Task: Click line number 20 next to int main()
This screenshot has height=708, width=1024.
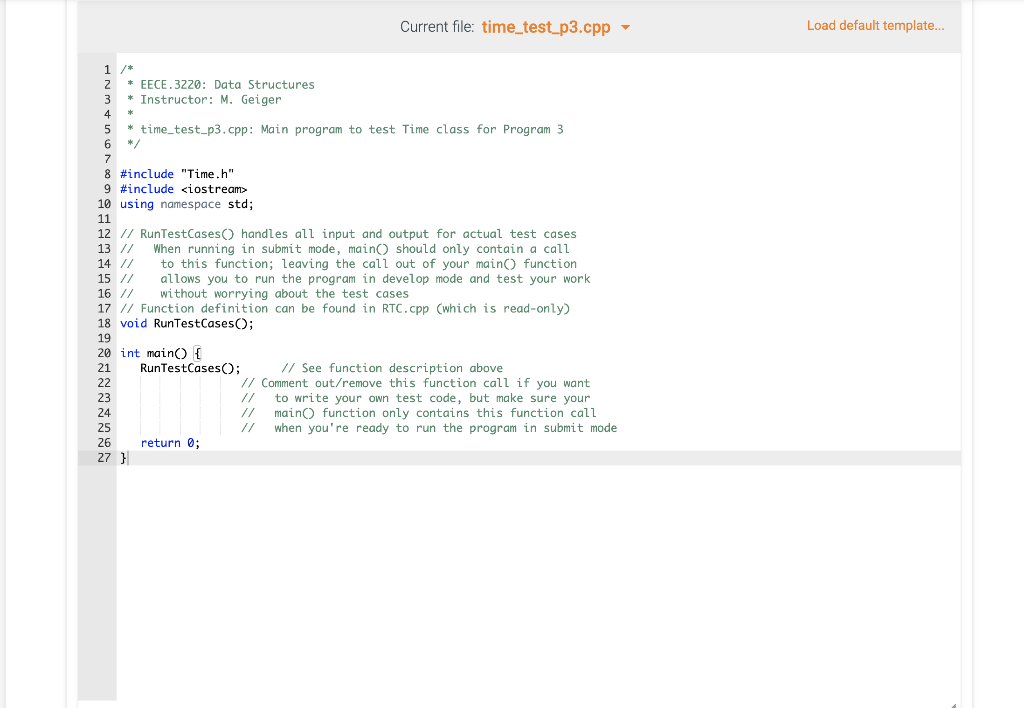Action: 104,353
